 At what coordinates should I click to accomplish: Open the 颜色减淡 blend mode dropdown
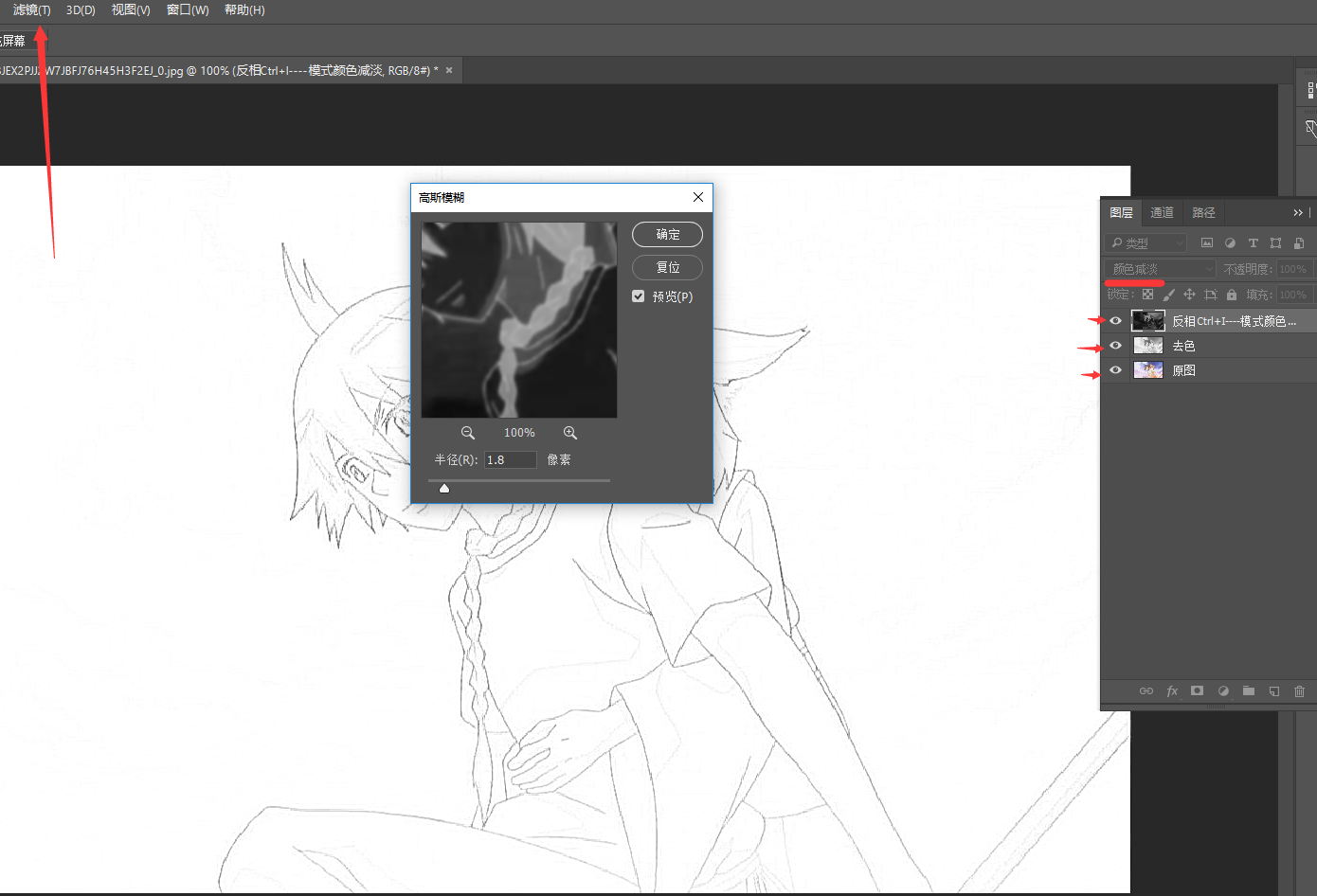tap(1161, 269)
